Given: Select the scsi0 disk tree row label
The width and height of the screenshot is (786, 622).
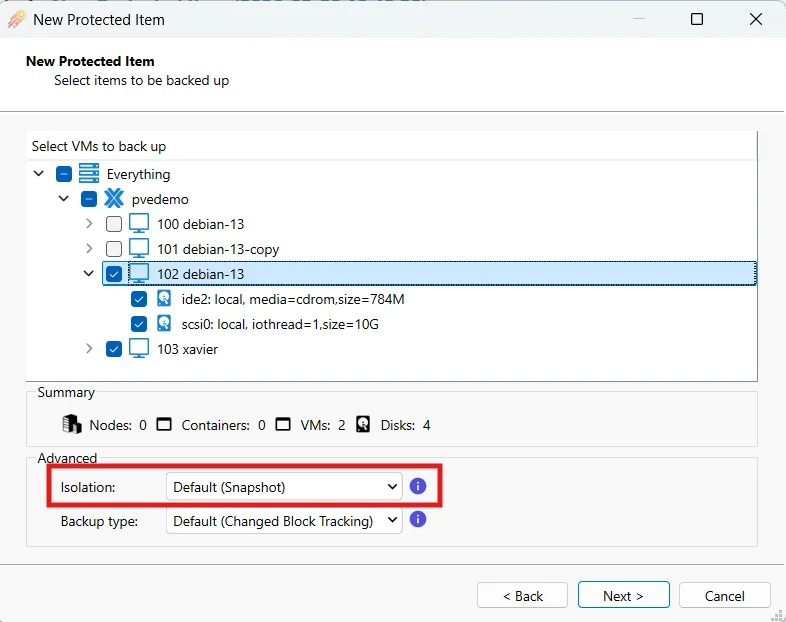Looking at the screenshot, I should 279,324.
